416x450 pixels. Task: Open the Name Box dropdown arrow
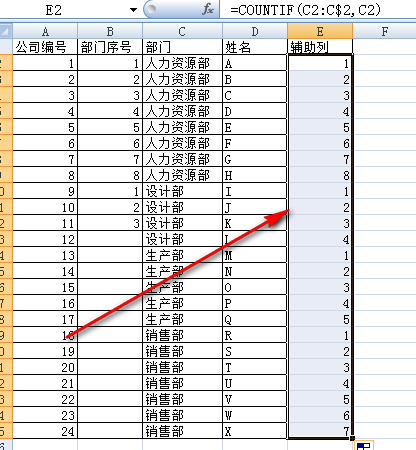pyautogui.click(x=133, y=10)
